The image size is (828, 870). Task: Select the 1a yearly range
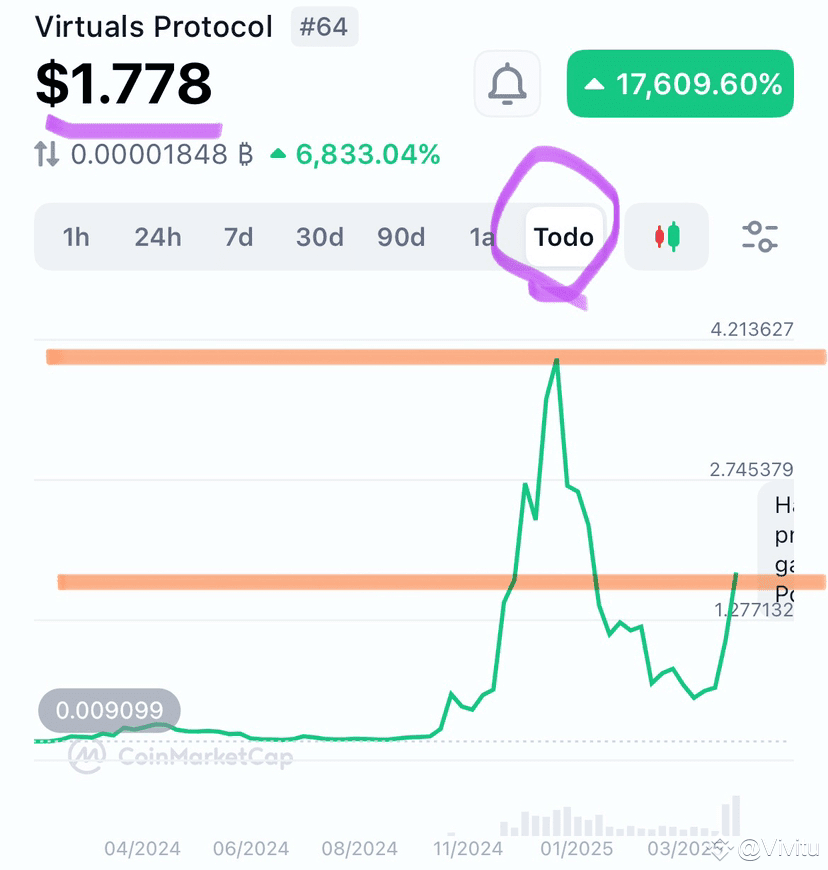point(482,237)
